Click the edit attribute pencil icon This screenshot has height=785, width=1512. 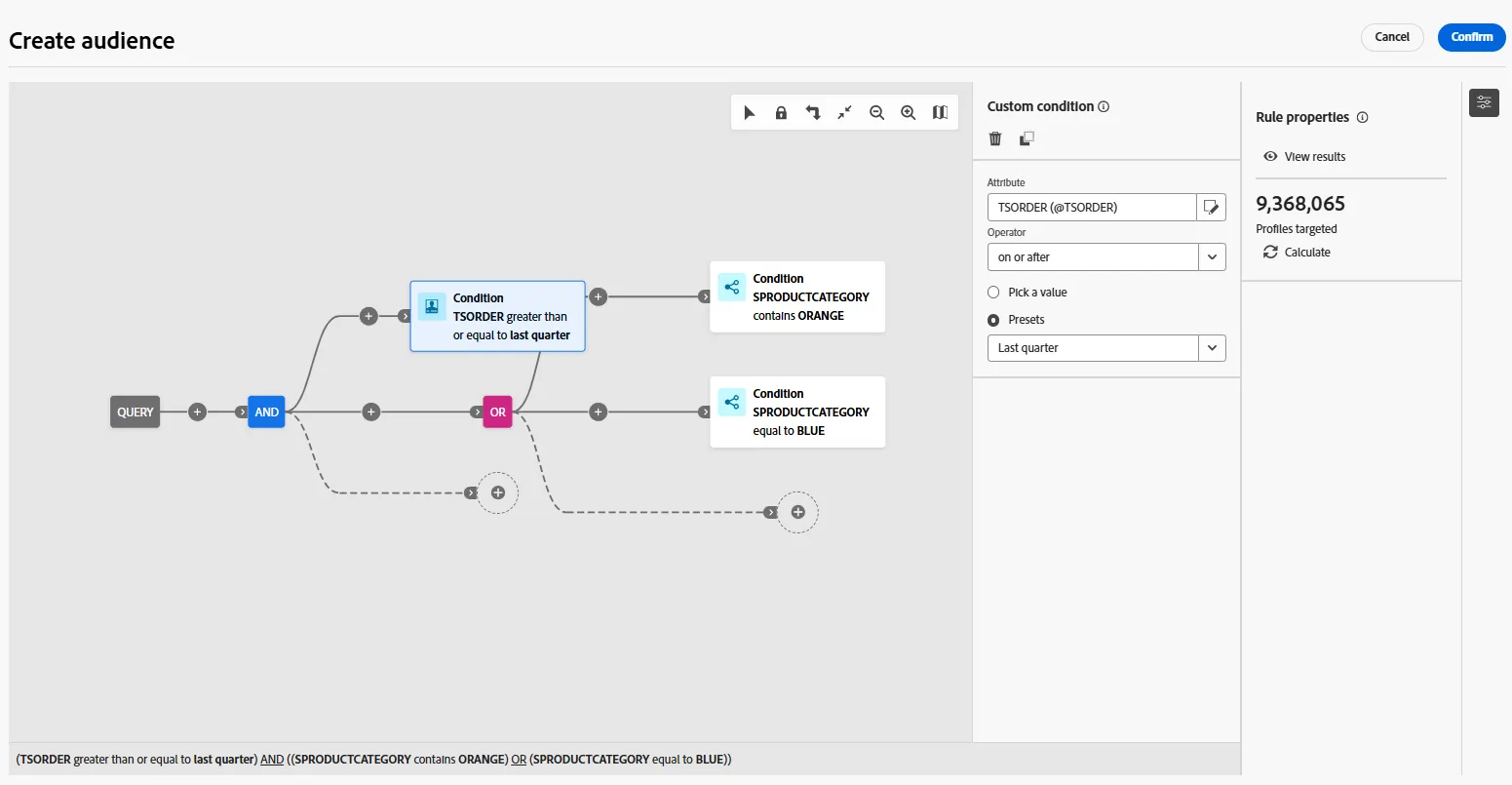click(x=1211, y=207)
